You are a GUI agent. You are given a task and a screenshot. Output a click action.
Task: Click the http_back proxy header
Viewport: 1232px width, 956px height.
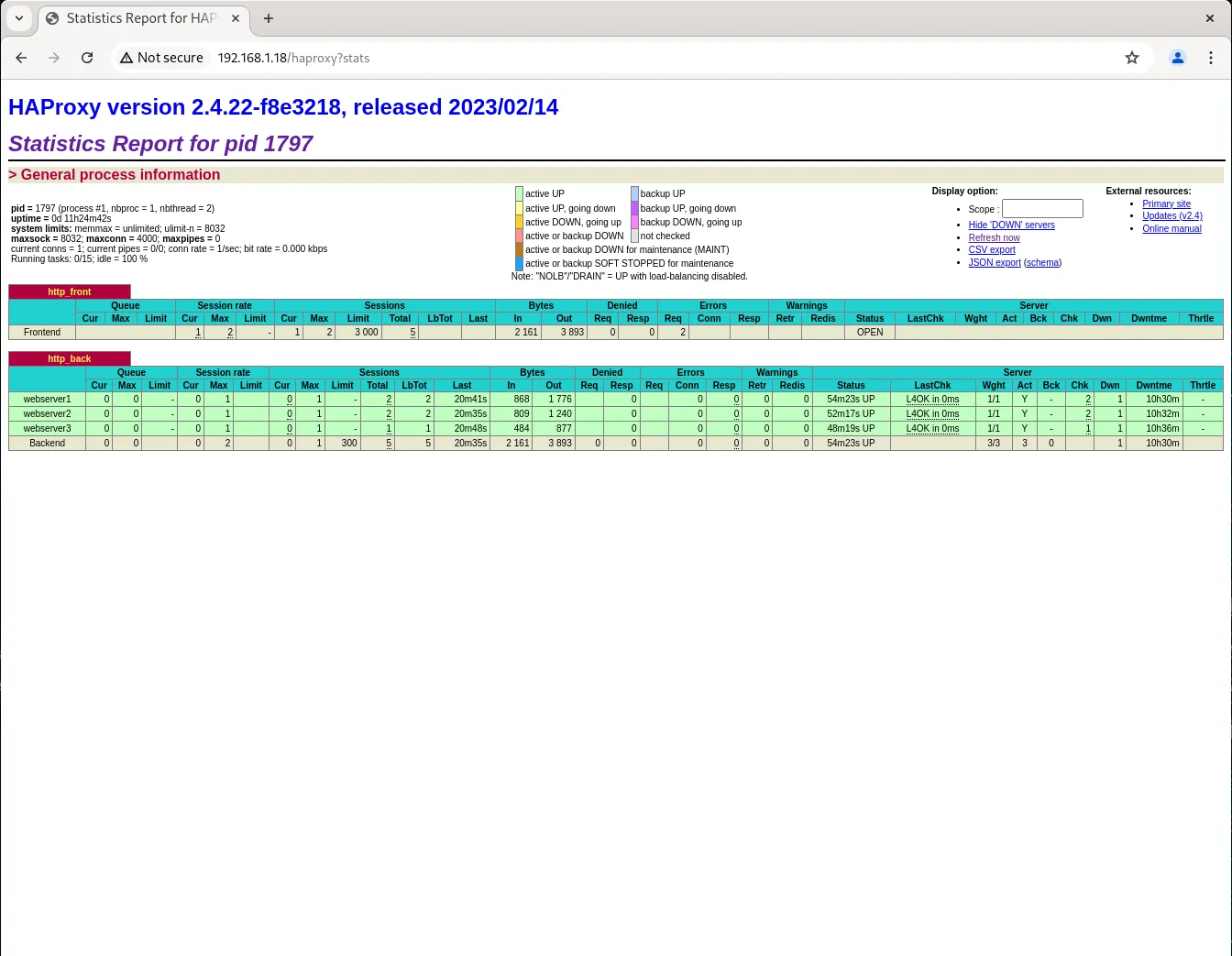pyautogui.click(x=70, y=359)
